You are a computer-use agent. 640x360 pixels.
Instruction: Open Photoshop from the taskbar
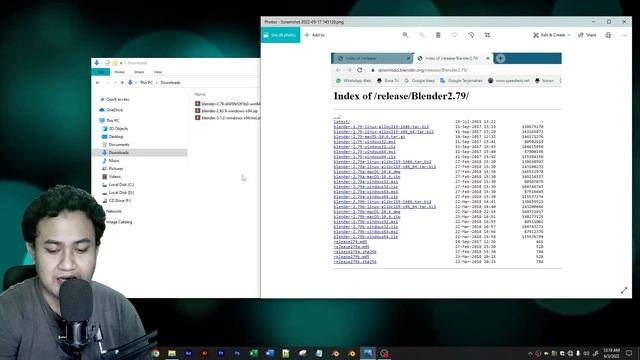[x=237, y=353]
